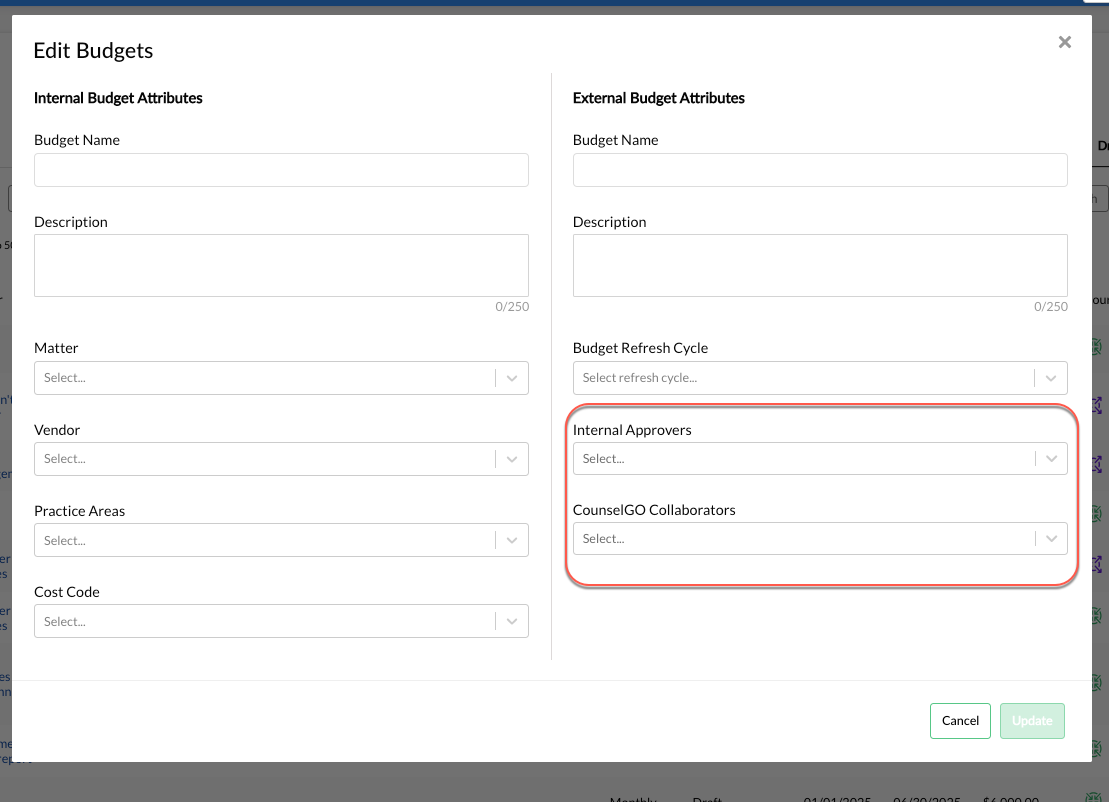This screenshot has width=1109, height=802.
Task: Click the 0/250 counter under external Description
Action: [x=1051, y=307]
